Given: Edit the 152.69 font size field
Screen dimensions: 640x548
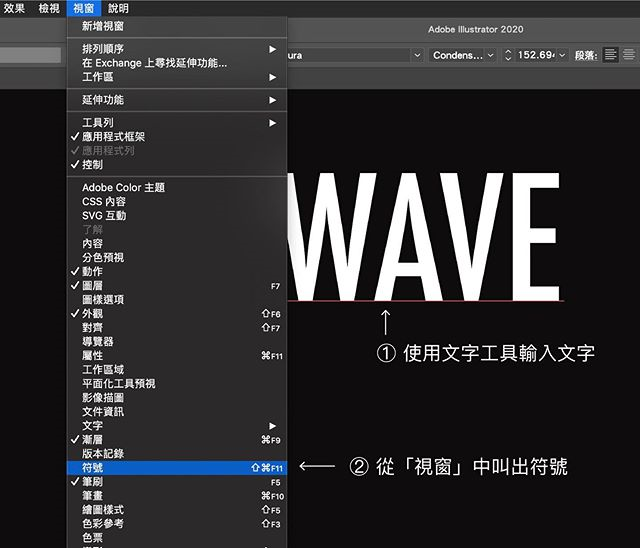Looking at the screenshot, I should (x=536, y=55).
